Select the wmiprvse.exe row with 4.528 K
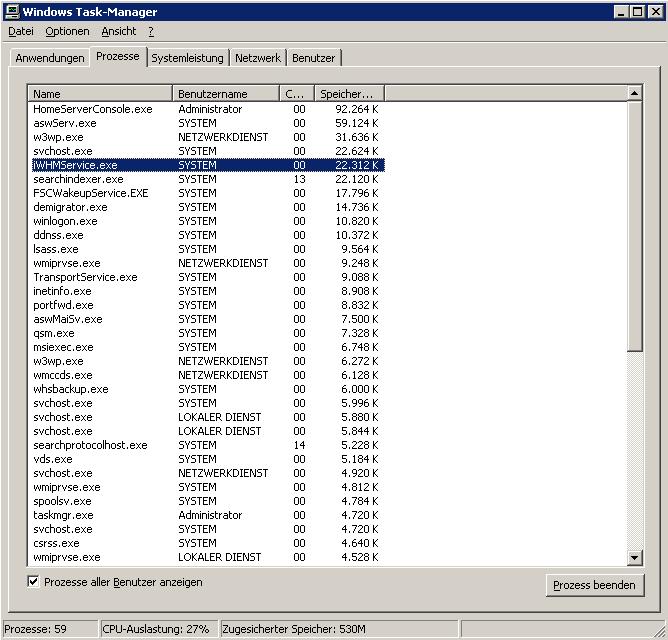 (208, 557)
